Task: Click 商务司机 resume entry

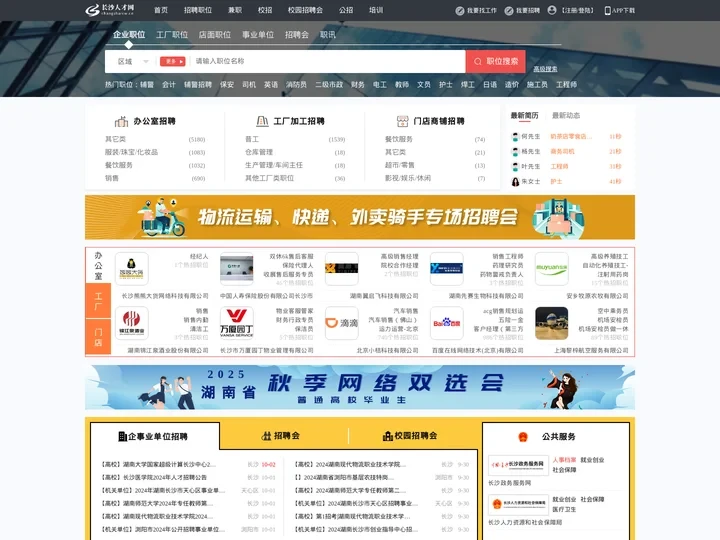Action: [x=562, y=152]
